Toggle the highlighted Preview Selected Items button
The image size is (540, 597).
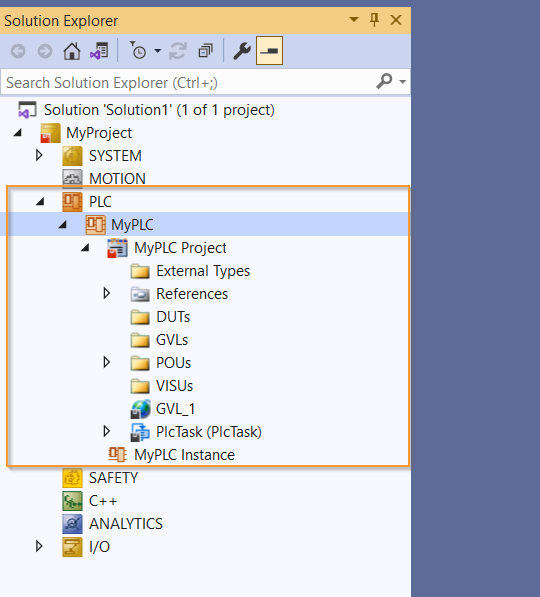click(x=269, y=51)
